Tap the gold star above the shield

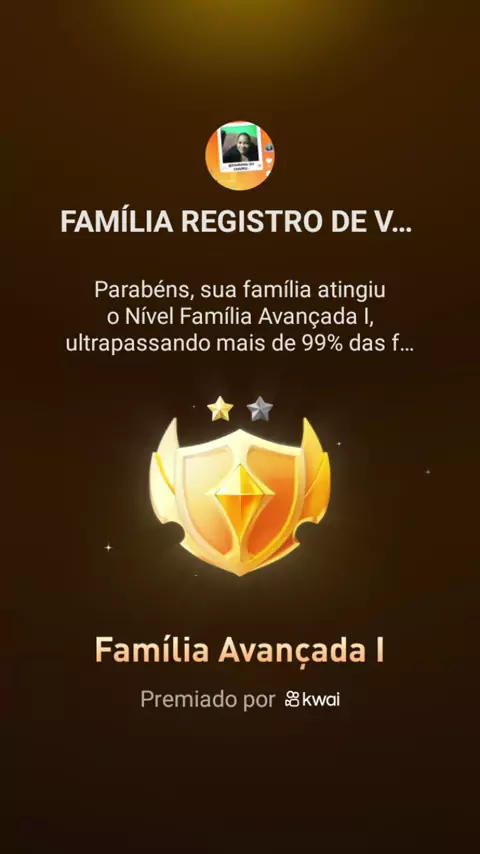[x=220, y=408]
